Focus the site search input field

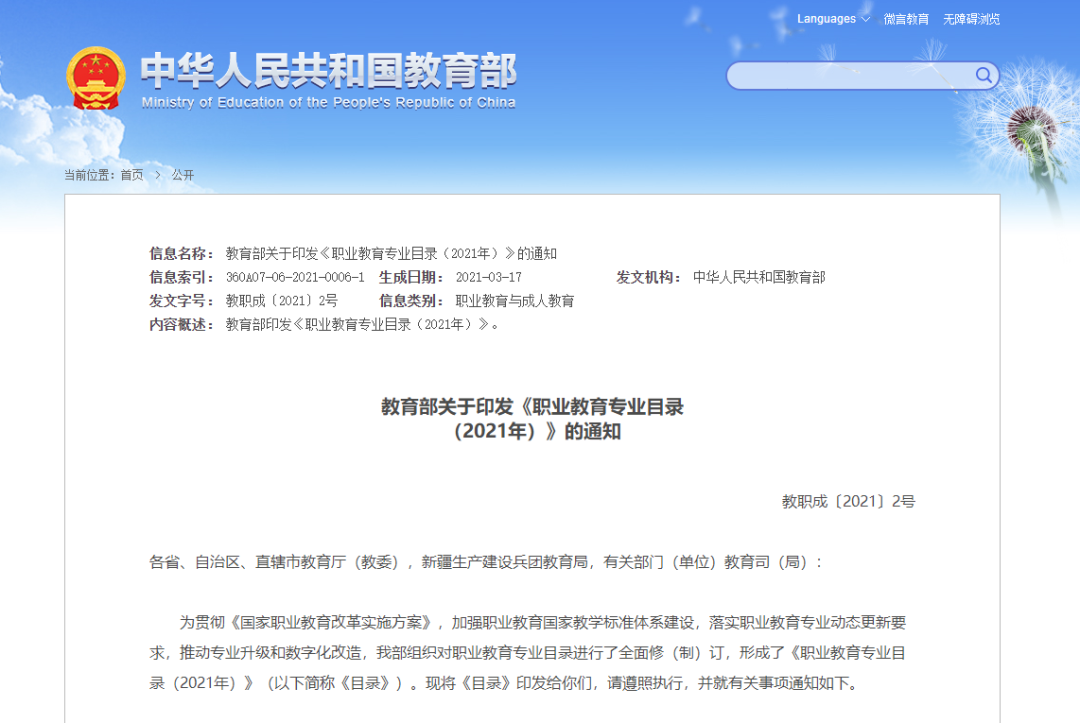[x=862, y=75]
